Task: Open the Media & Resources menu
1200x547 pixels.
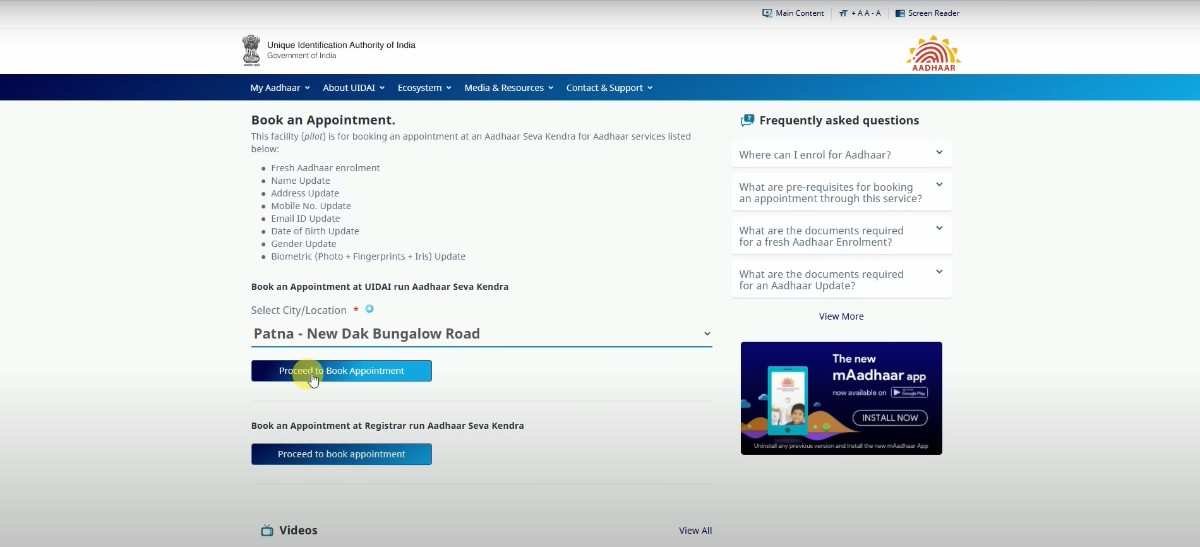Action: pos(509,88)
